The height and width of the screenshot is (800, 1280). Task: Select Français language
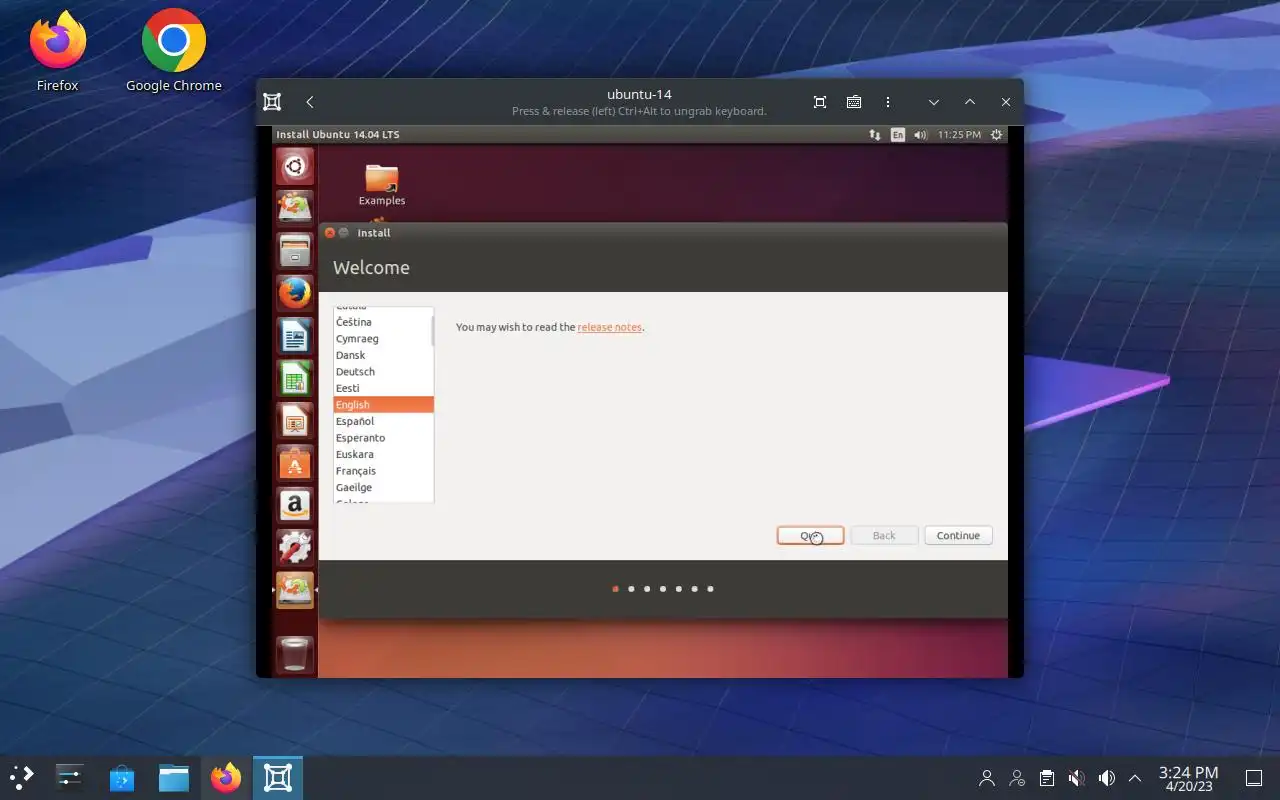point(383,471)
